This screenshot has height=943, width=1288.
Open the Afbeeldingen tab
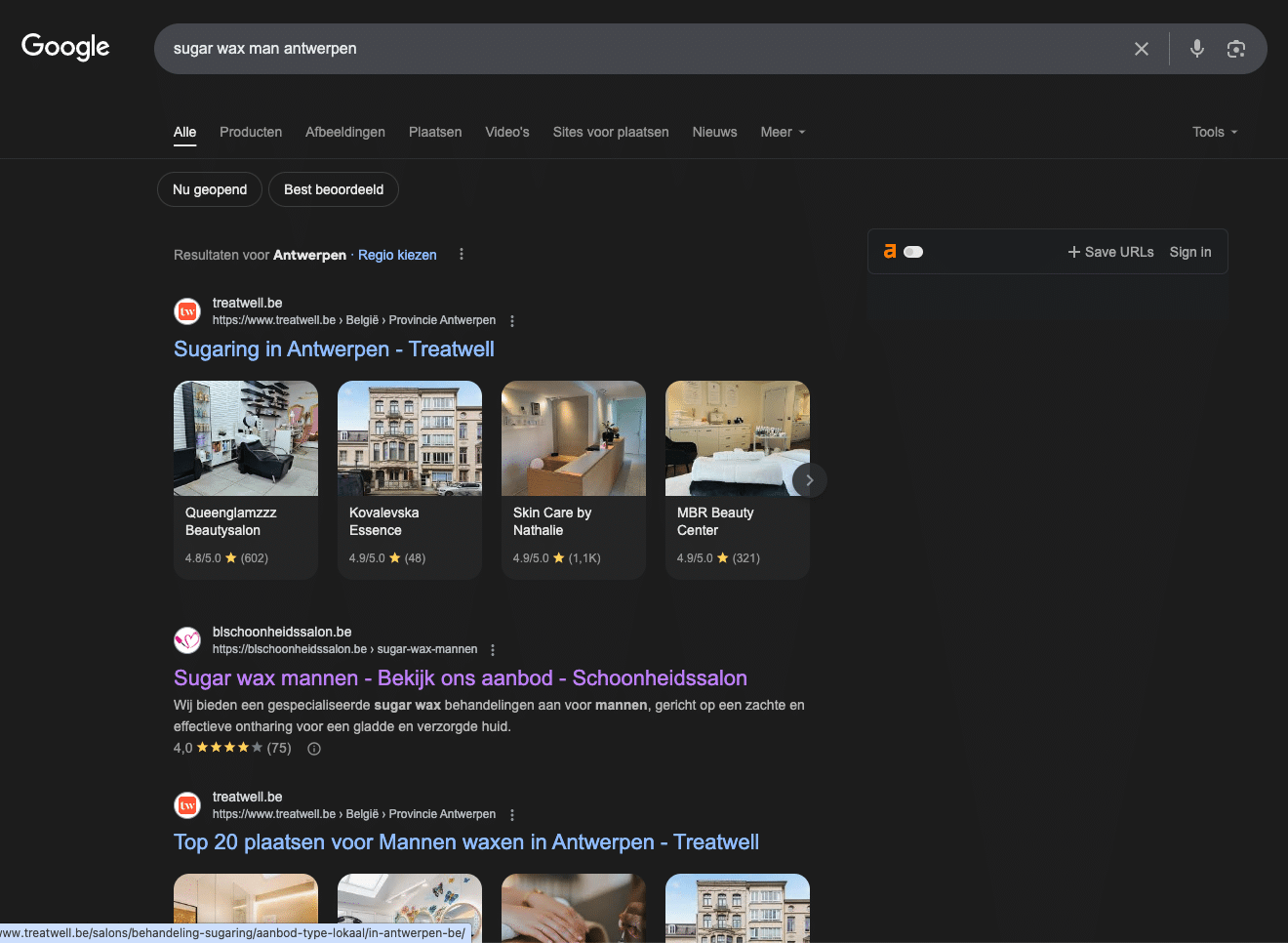(x=345, y=132)
